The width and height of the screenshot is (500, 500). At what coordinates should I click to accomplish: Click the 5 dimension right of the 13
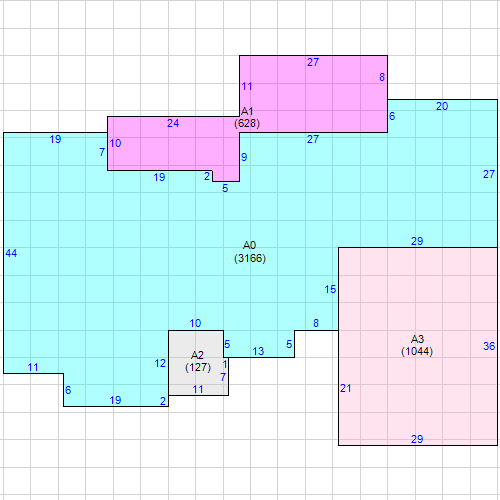click(289, 344)
